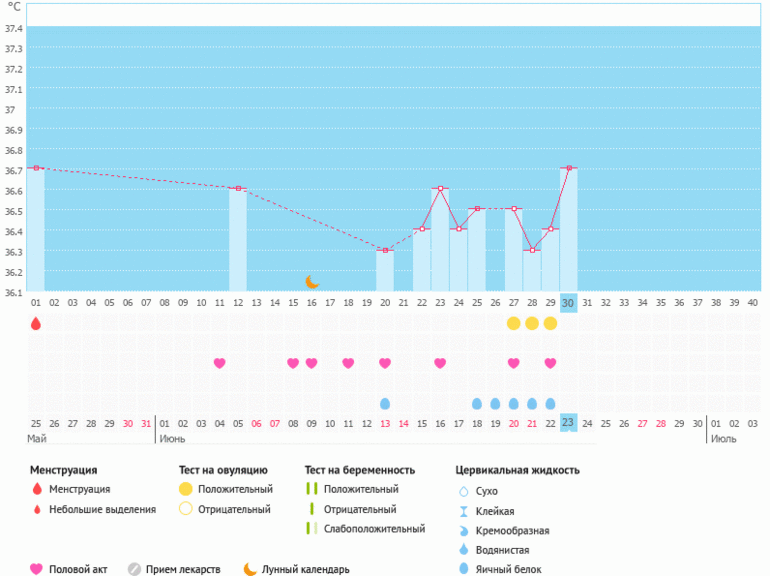Click the 'Отрицательный' ovulation legend circle
The image size is (770, 576).
(185, 509)
